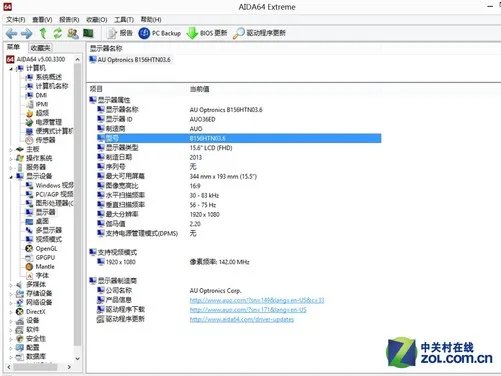This screenshot has height=376, width=501.
Task: Select the 显示器 ID row AUO36ED
Action: click(238, 119)
